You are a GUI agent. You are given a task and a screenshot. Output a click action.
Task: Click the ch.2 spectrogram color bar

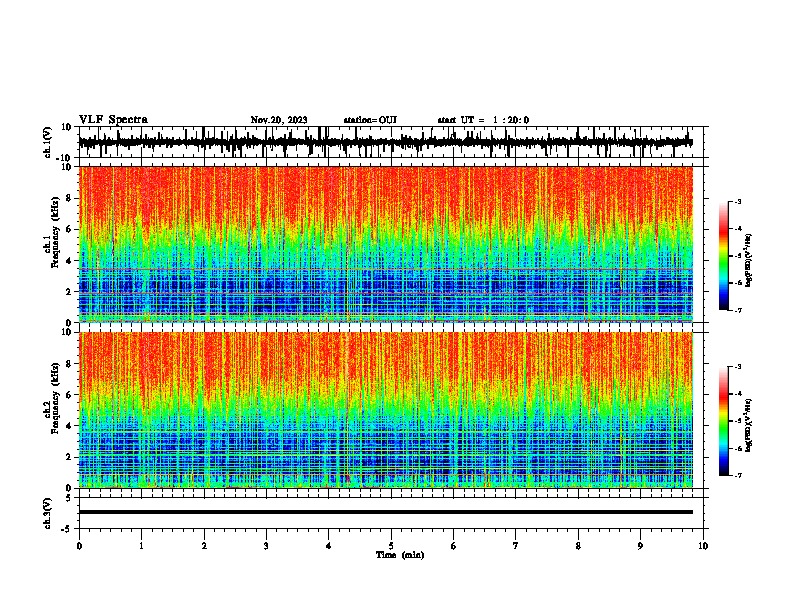pos(724,421)
